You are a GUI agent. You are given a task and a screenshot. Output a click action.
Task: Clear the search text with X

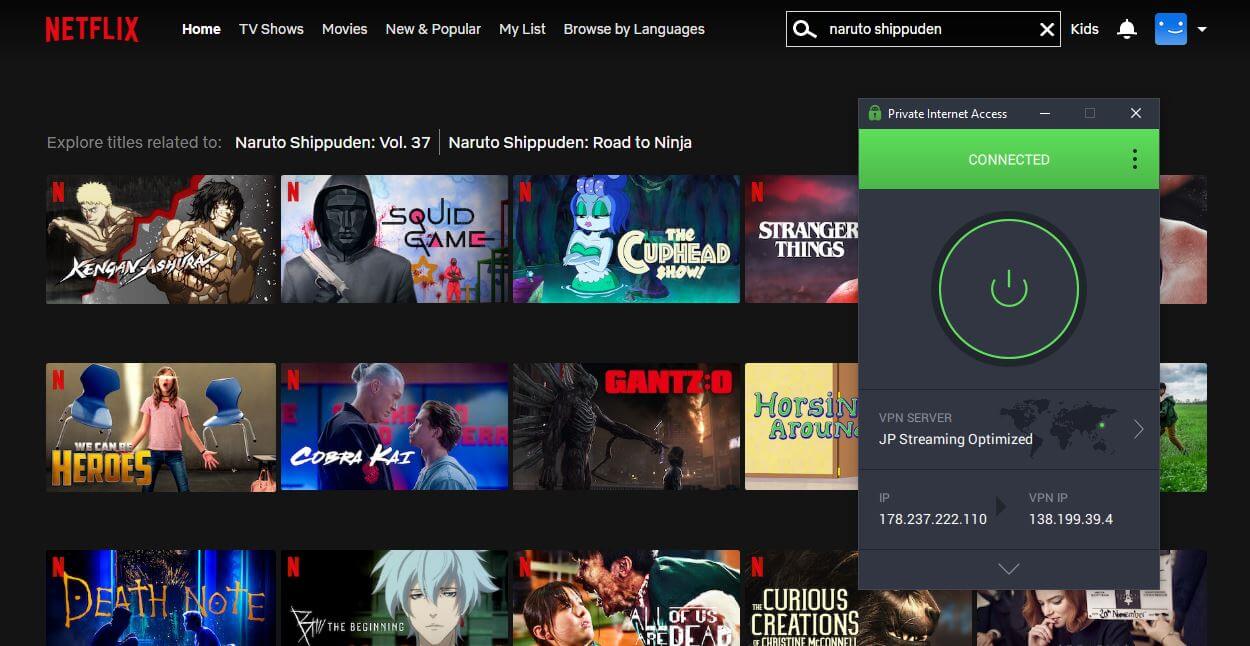[1047, 30]
